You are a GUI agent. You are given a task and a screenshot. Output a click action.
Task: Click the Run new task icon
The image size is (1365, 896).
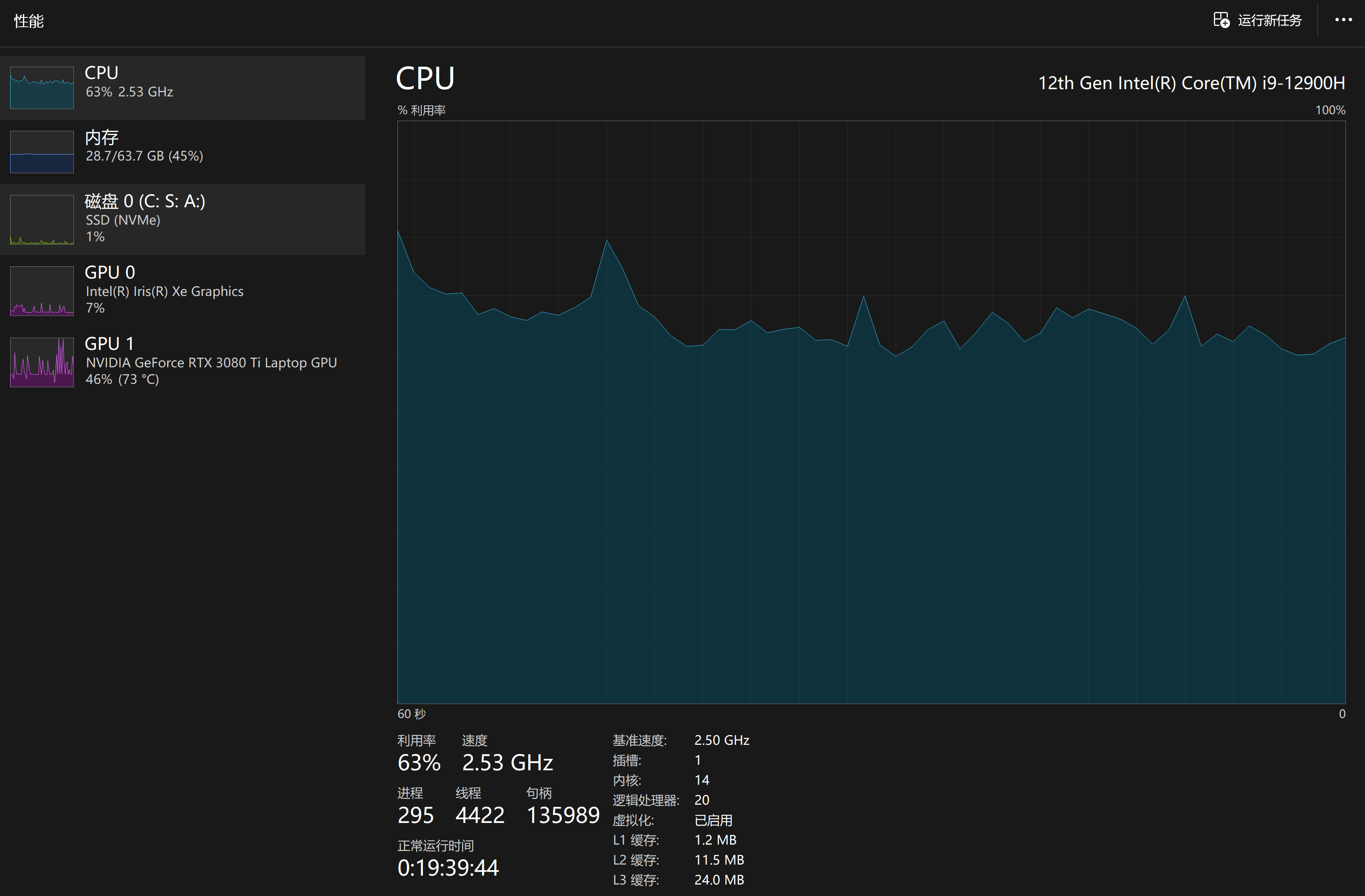click(1221, 20)
